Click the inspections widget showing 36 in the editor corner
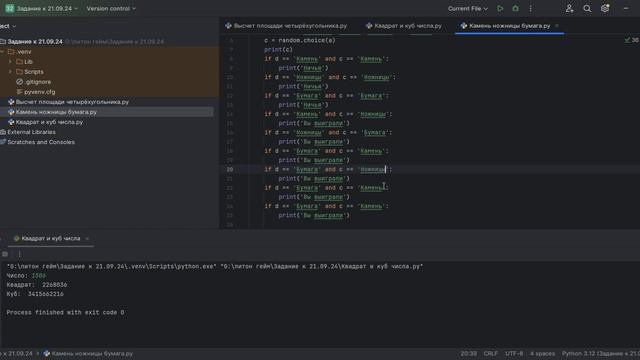Viewport: 640px width, 360px height. click(x=632, y=40)
